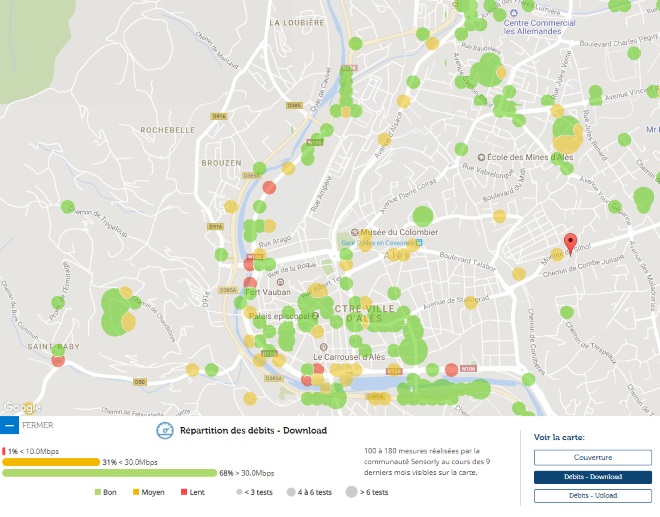Click the green Bon legend swatch

pos(97,493)
